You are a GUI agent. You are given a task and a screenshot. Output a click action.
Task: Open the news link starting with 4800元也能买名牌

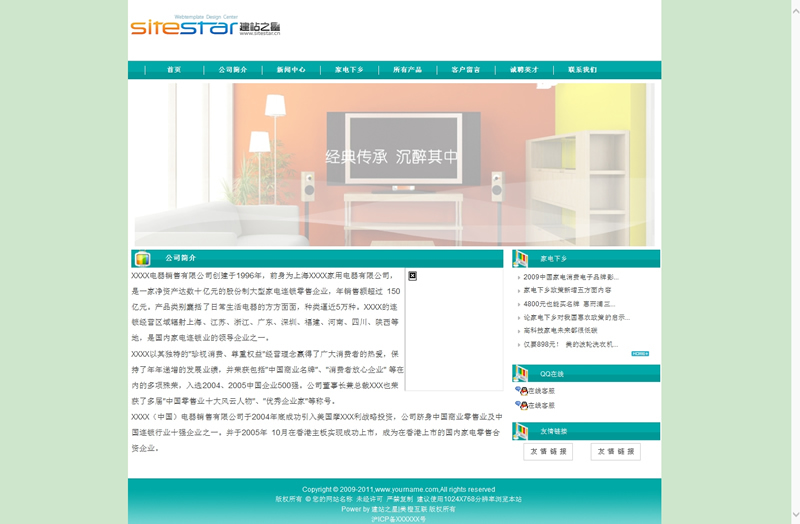point(569,303)
